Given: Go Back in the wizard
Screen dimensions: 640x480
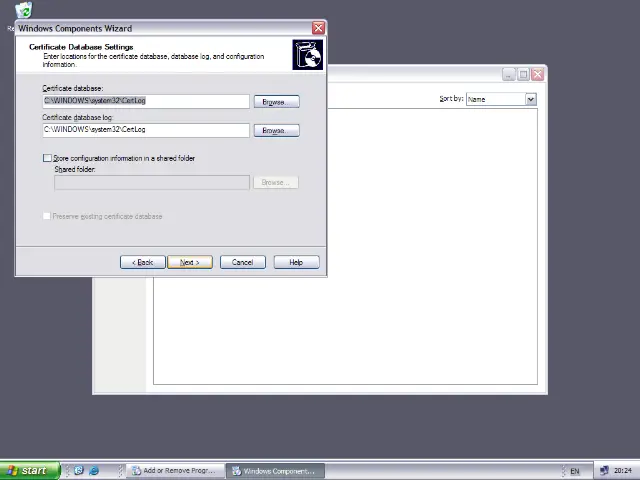Looking at the screenshot, I should coord(142,262).
